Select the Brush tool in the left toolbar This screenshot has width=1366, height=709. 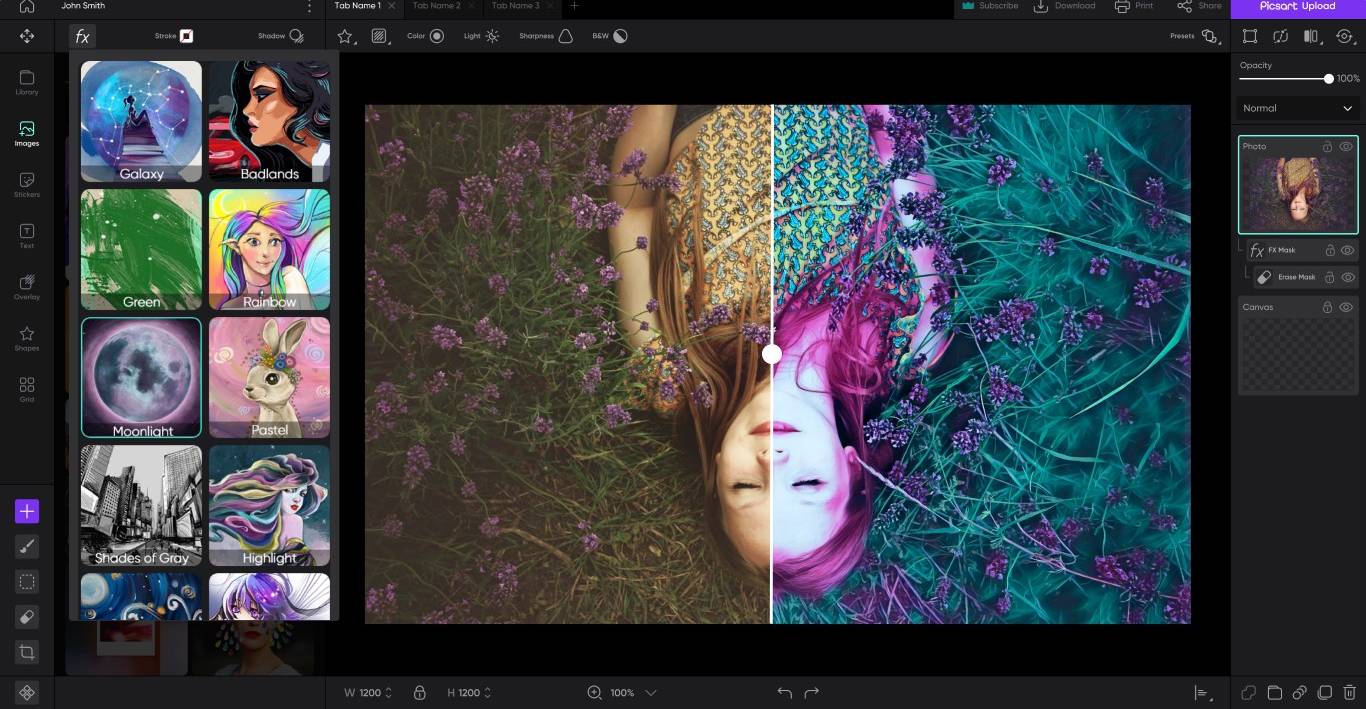(27, 546)
